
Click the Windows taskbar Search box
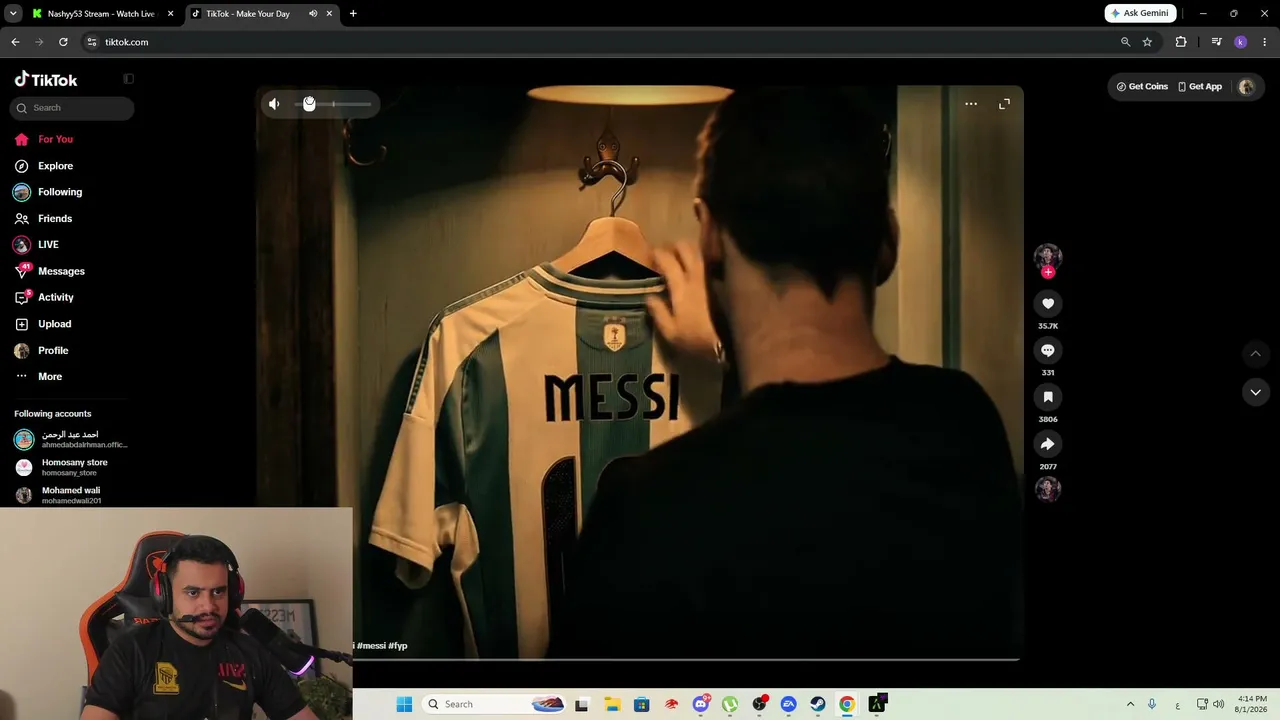[x=495, y=704]
